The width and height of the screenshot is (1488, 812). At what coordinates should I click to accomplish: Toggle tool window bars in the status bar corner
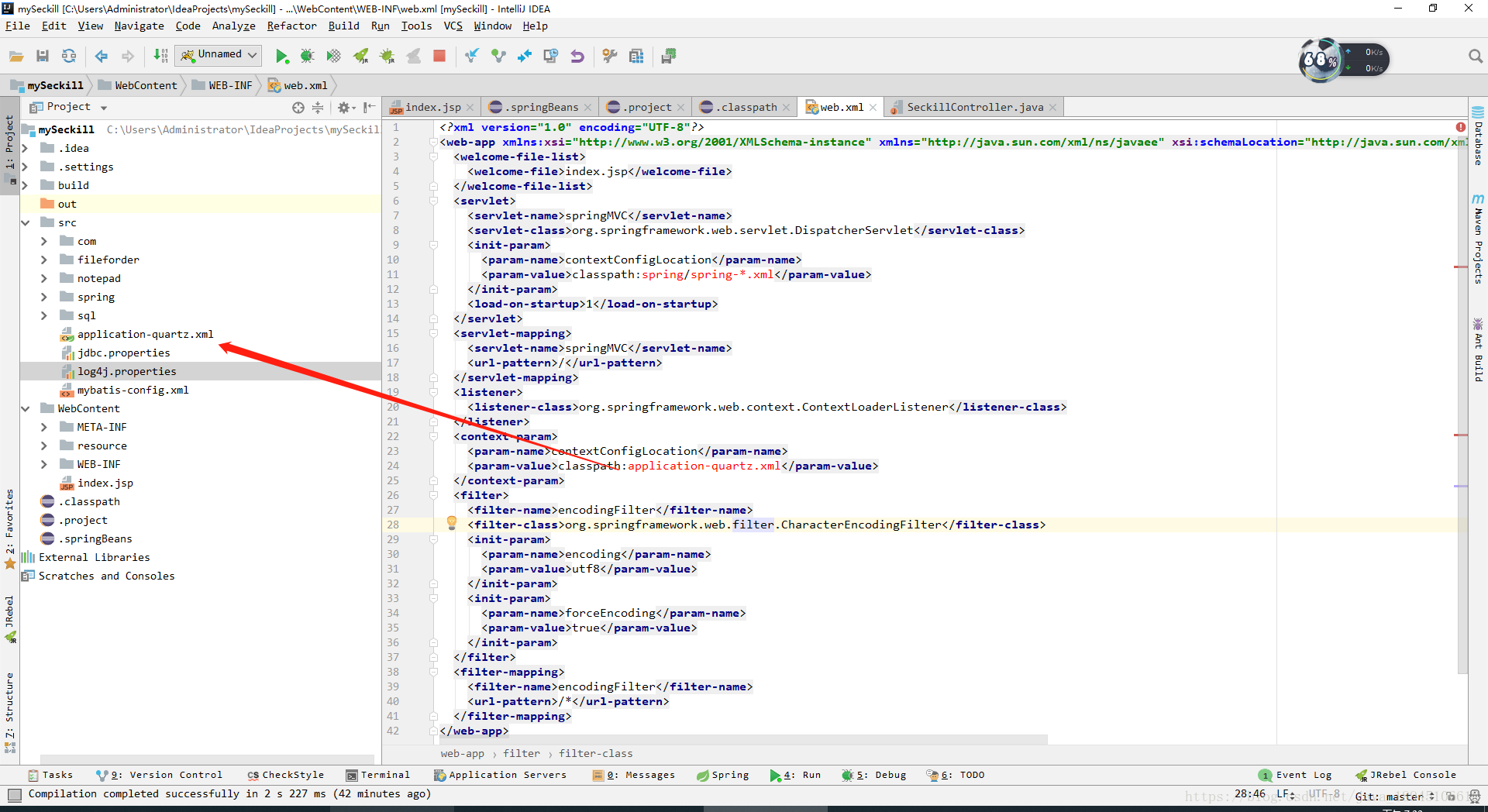point(14,794)
